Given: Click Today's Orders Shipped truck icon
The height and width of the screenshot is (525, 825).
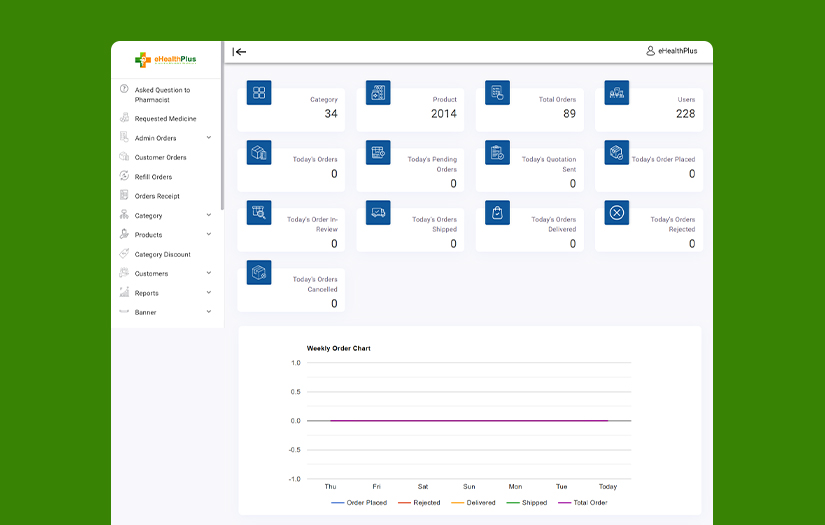Looking at the screenshot, I should 378,213.
